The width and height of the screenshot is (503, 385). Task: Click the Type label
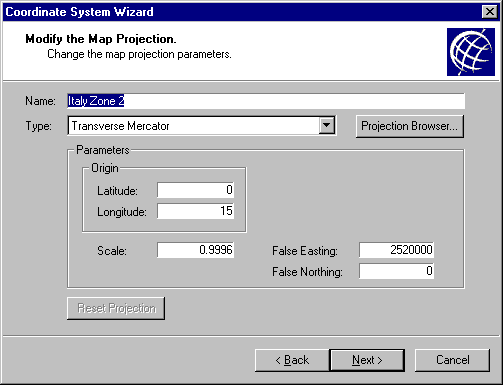click(39, 126)
